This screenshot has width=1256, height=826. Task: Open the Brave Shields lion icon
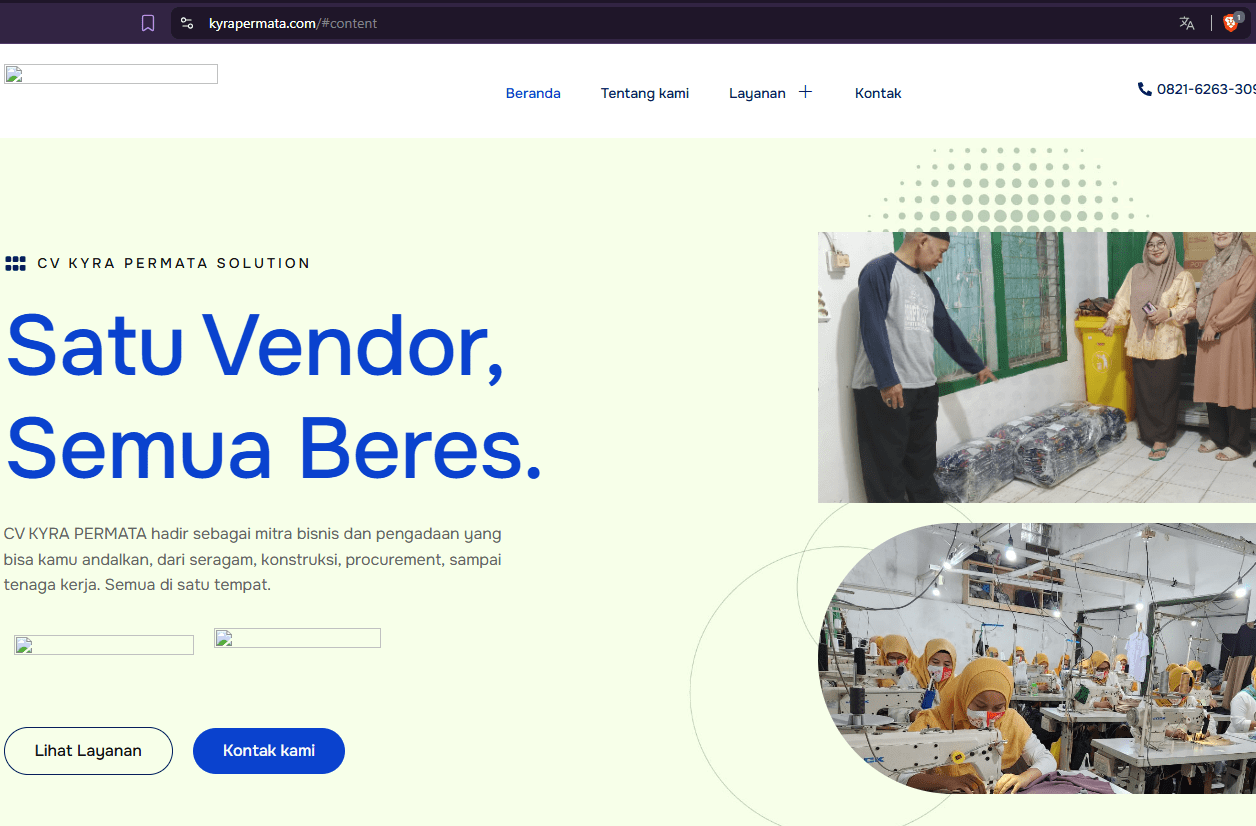click(1232, 22)
